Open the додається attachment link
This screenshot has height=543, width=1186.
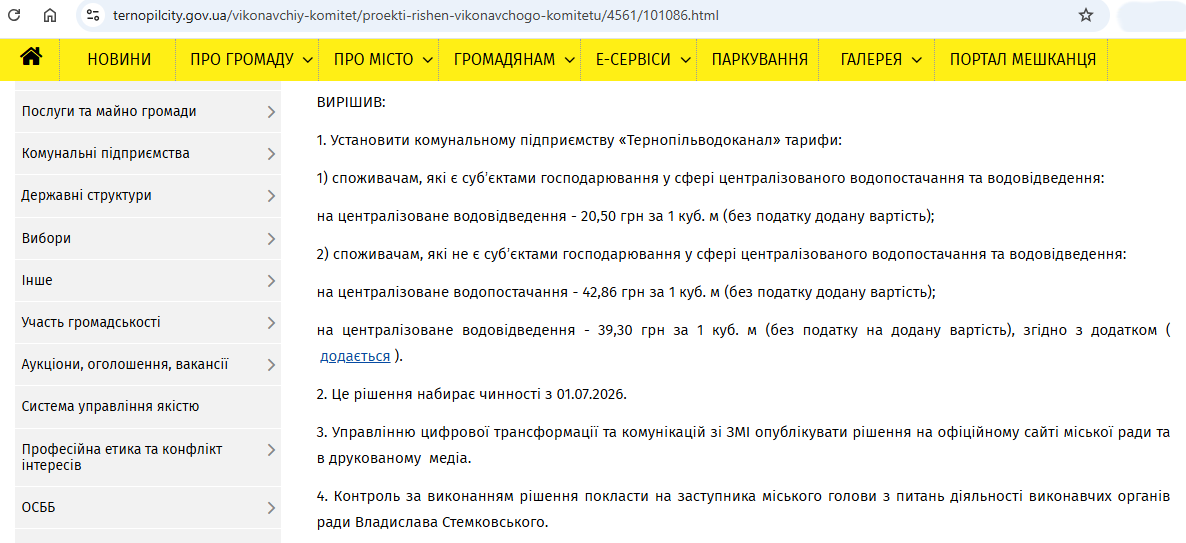(x=355, y=356)
